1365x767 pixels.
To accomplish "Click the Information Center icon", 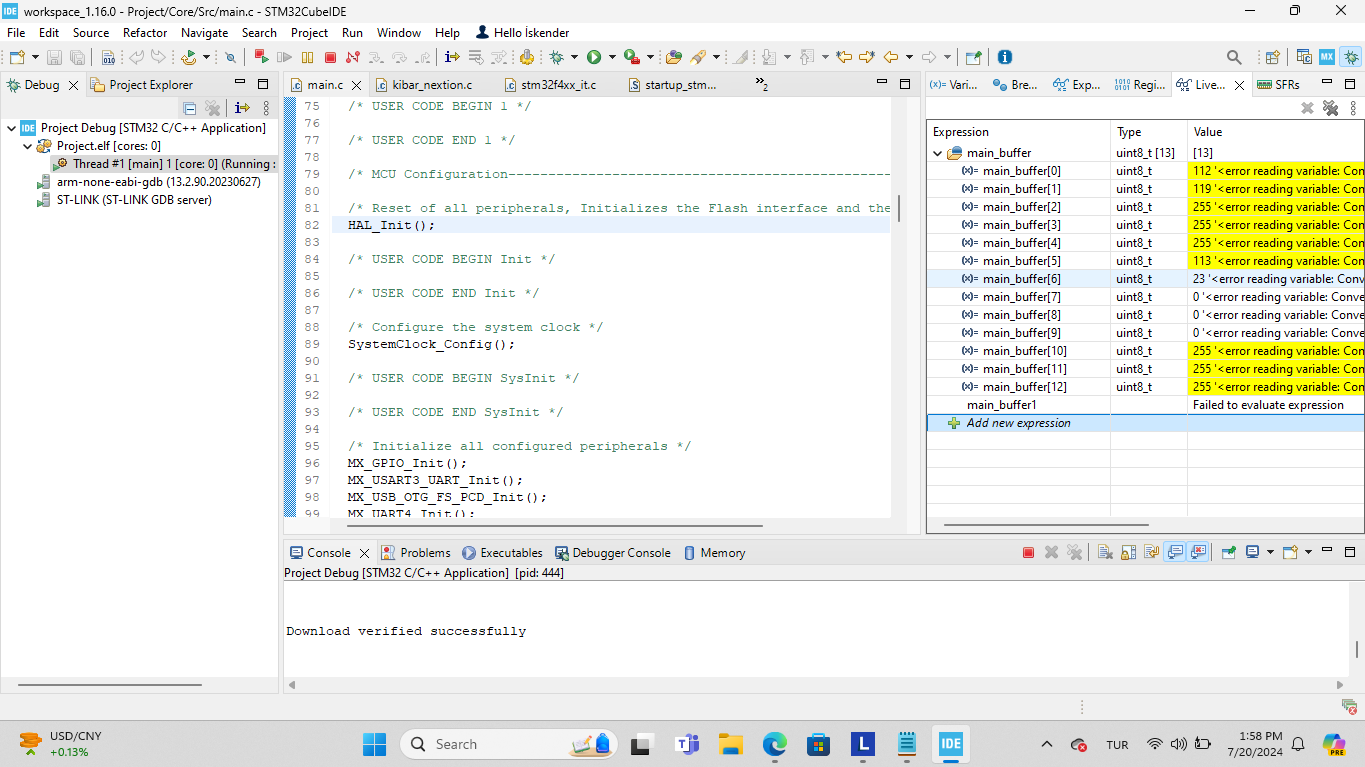I will point(1005,58).
